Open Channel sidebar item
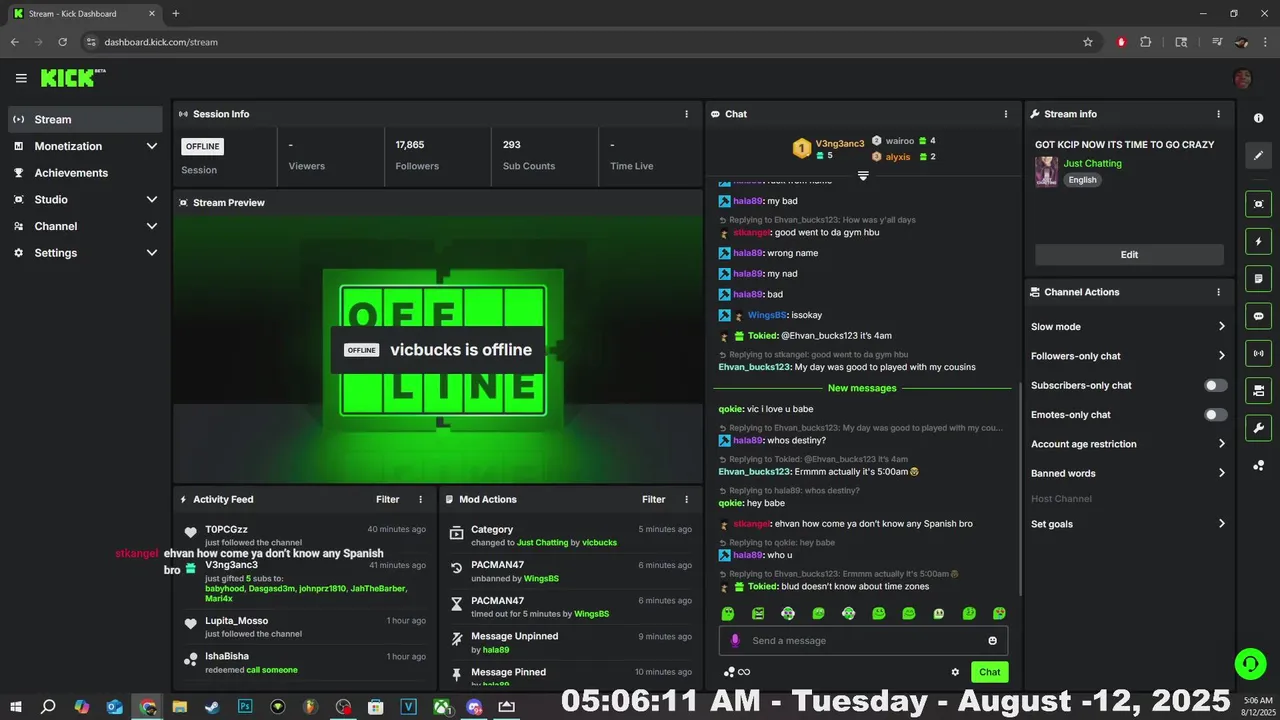 click(x=85, y=226)
